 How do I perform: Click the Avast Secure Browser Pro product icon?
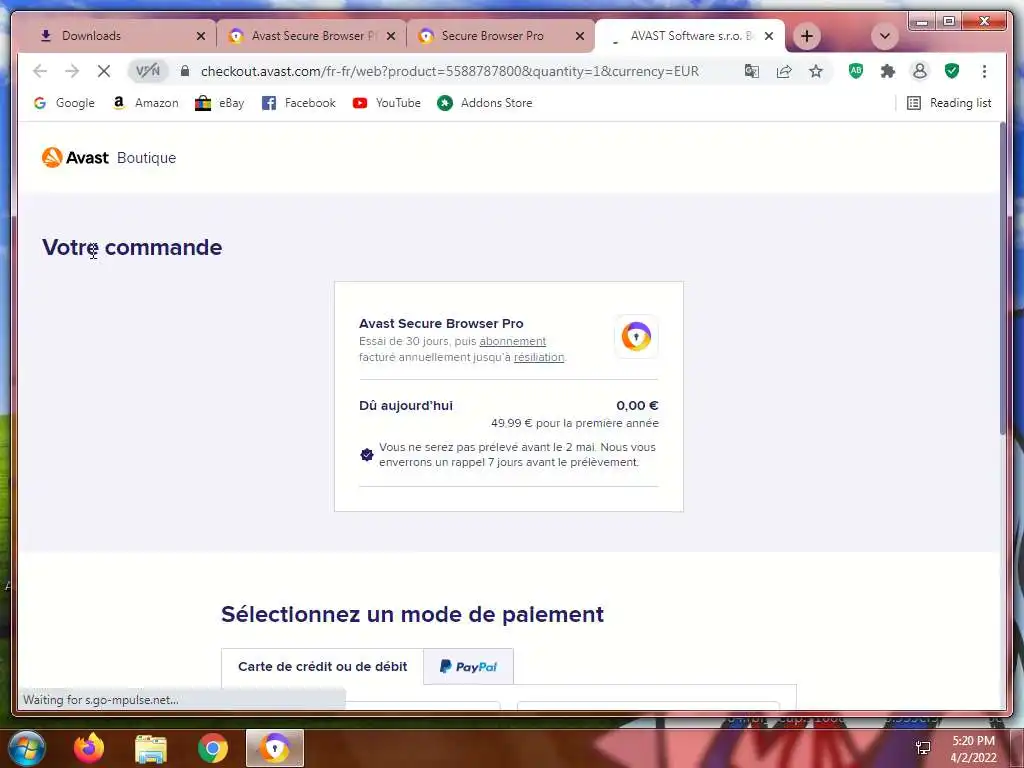636,337
